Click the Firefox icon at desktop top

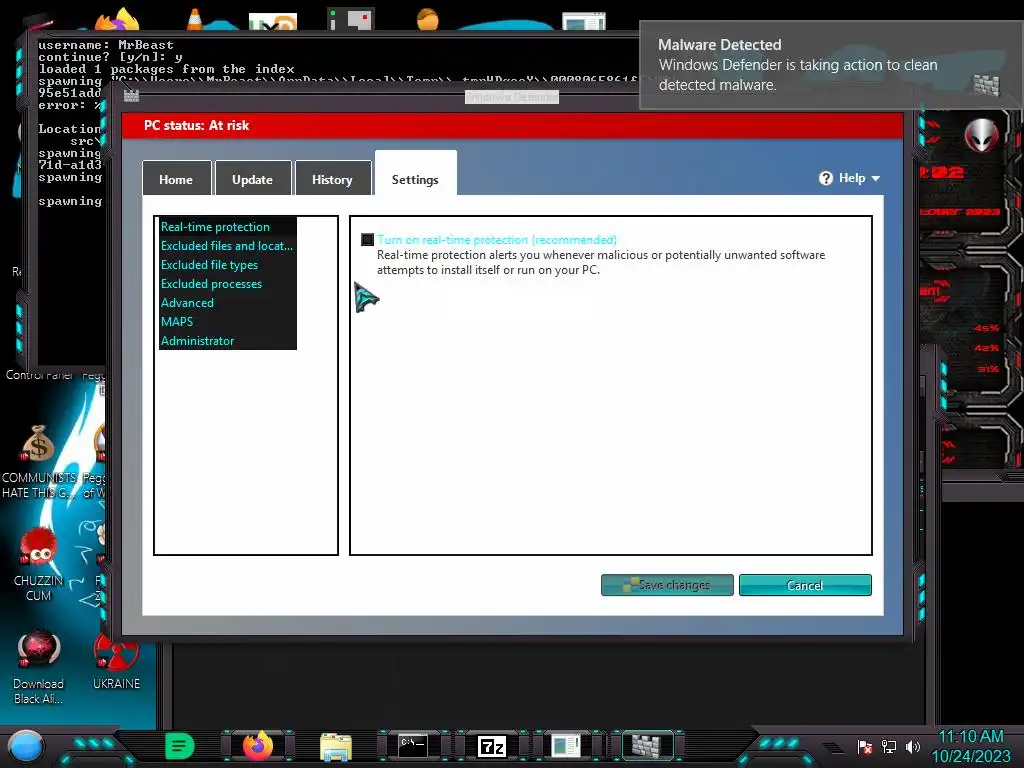[x=118, y=20]
